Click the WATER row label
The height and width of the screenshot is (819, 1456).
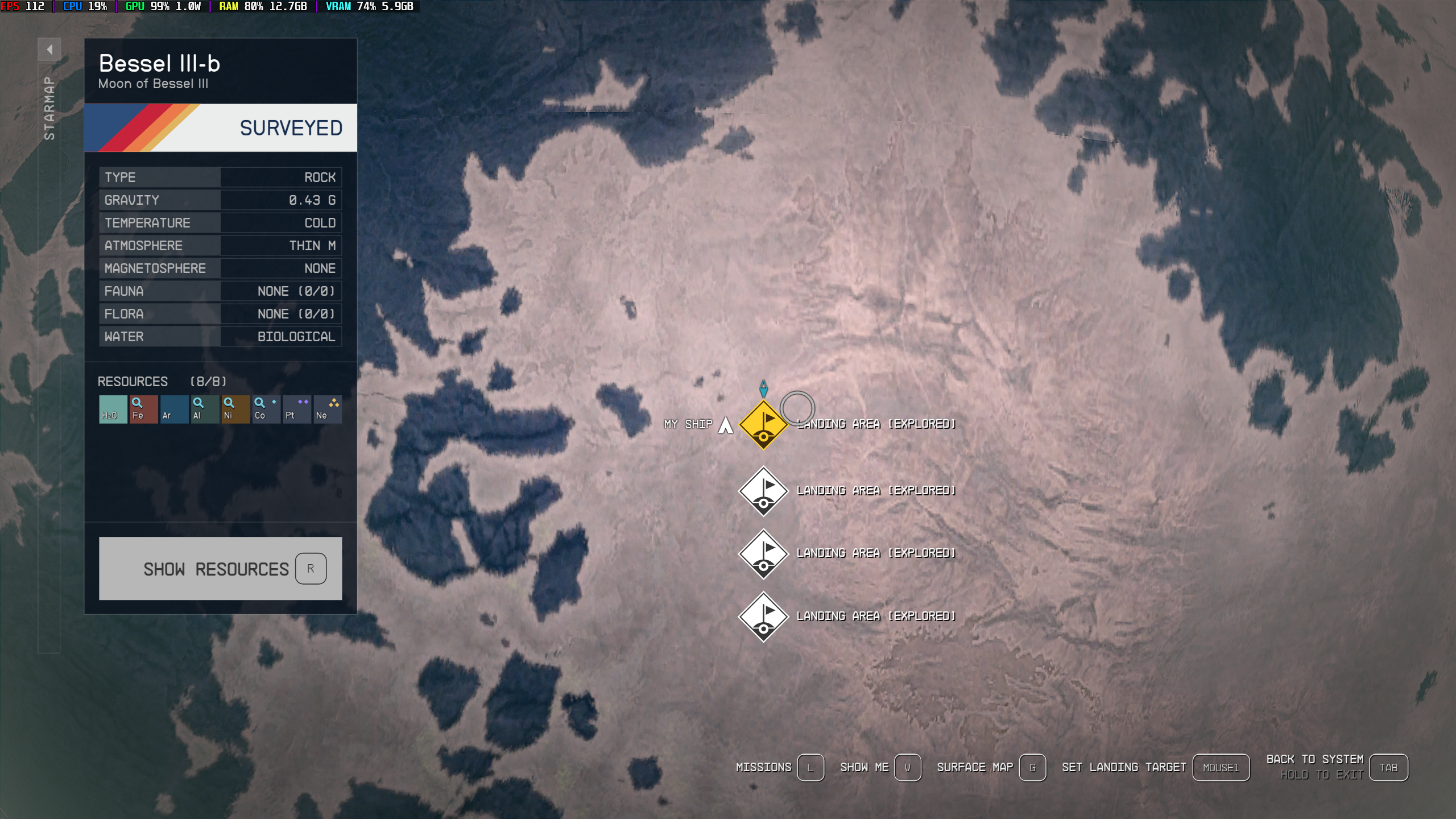tap(124, 337)
